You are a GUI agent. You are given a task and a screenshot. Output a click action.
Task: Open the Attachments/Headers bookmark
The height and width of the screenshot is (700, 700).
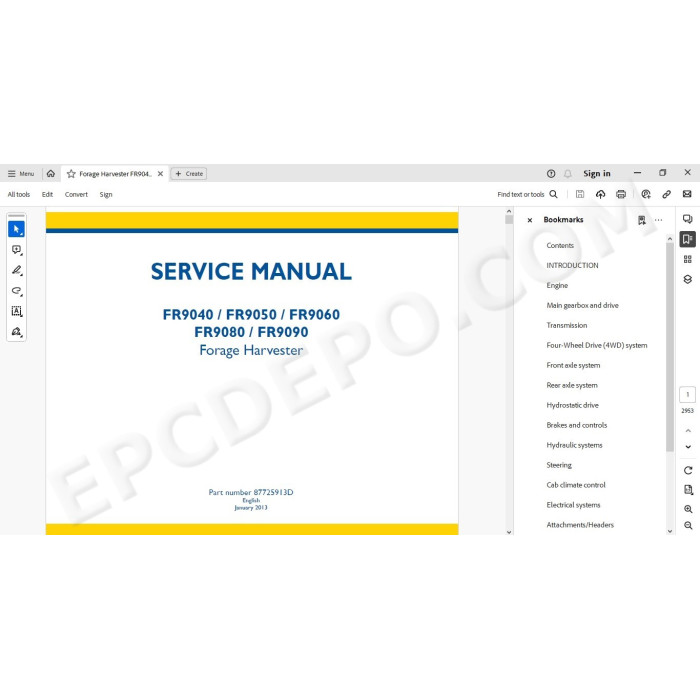[x=580, y=525]
